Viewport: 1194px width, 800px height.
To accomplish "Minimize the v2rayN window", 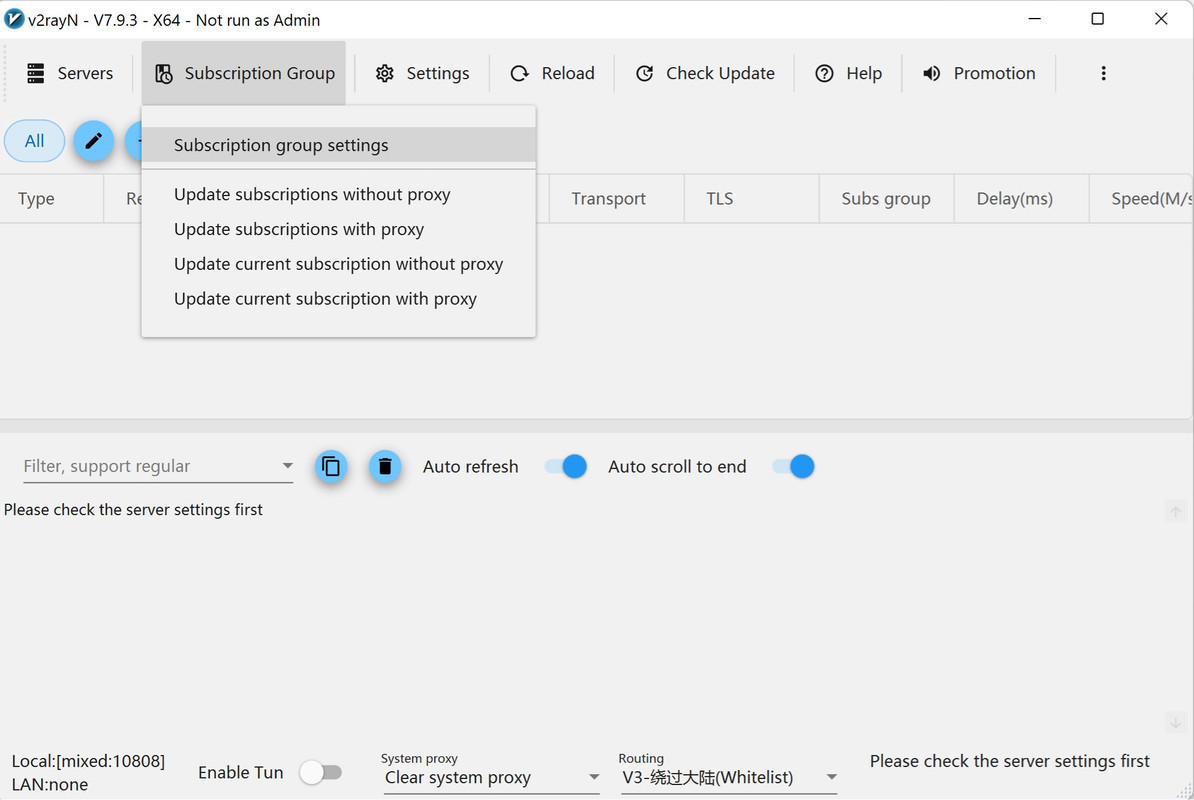I will coord(1034,19).
